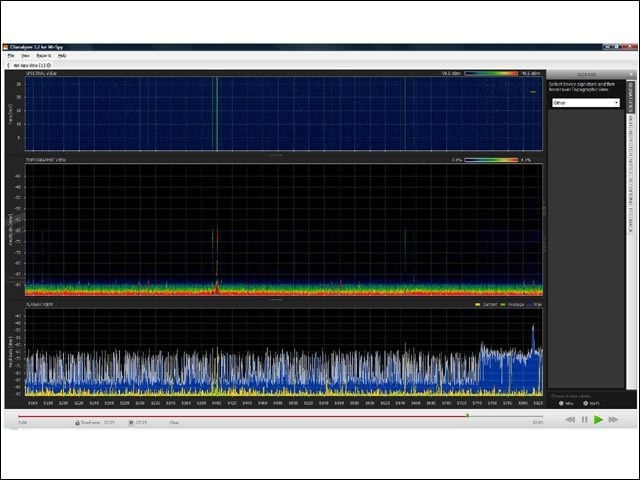
Task: Open the File menu
Action: 11,56
